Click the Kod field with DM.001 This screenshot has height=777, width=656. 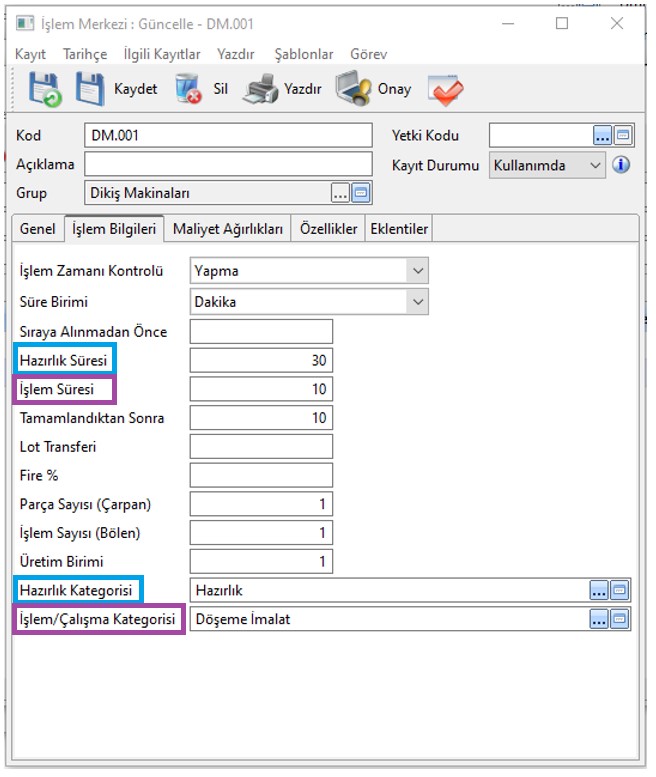pos(228,135)
